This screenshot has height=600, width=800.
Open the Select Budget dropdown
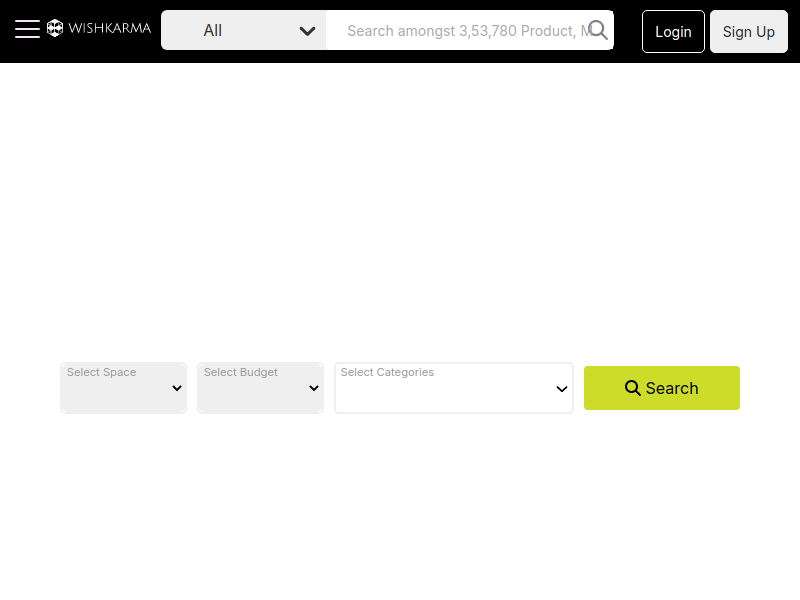coord(260,388)
